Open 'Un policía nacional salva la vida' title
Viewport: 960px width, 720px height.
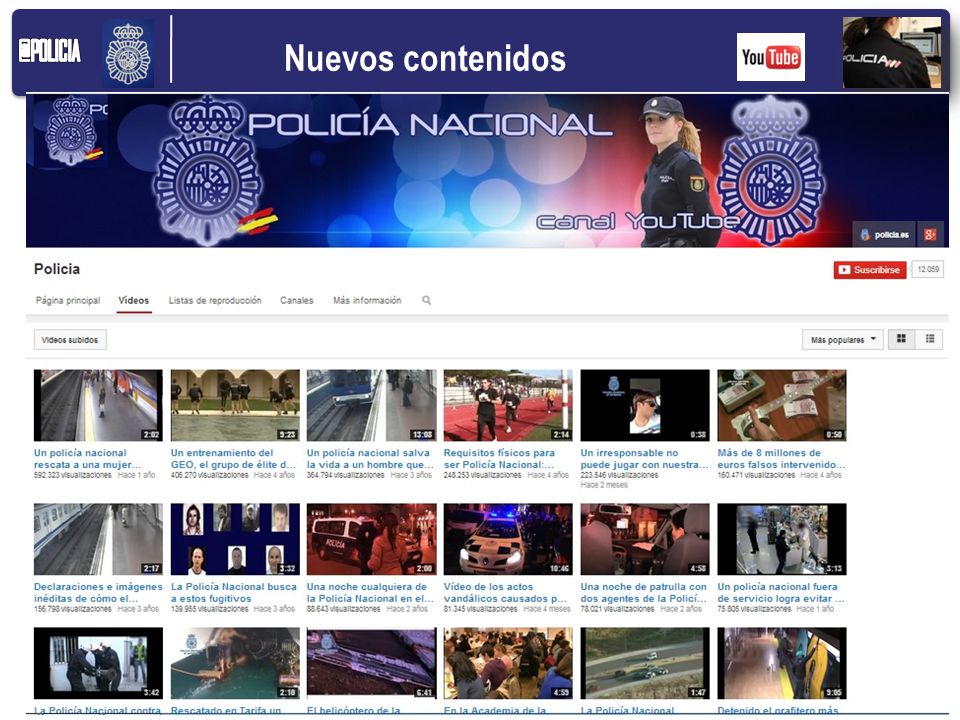click(x=370, y=459)
